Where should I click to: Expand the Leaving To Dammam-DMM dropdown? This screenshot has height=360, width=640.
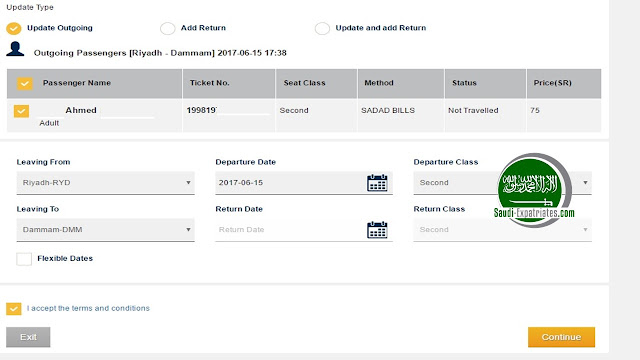(105, 230)
